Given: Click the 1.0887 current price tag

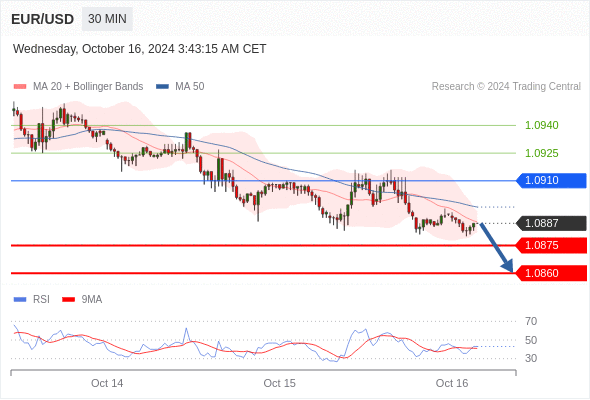Looking at the screenshot, I should (551, 224).
